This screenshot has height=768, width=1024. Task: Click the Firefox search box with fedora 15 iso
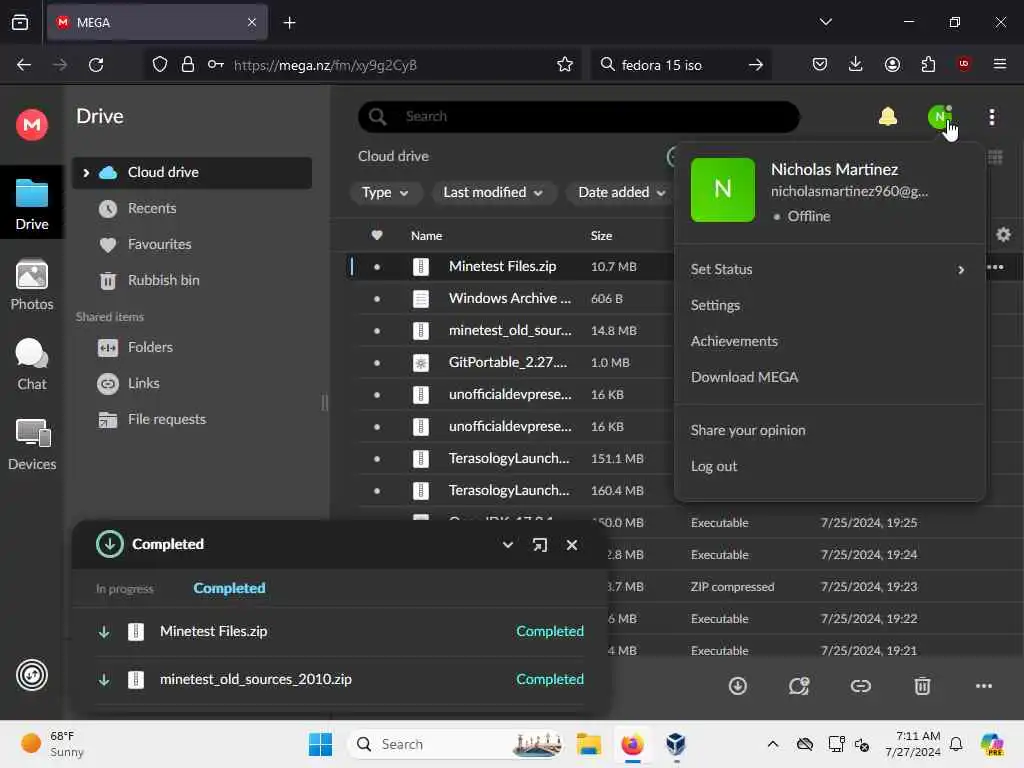click(x=680, y=65)
